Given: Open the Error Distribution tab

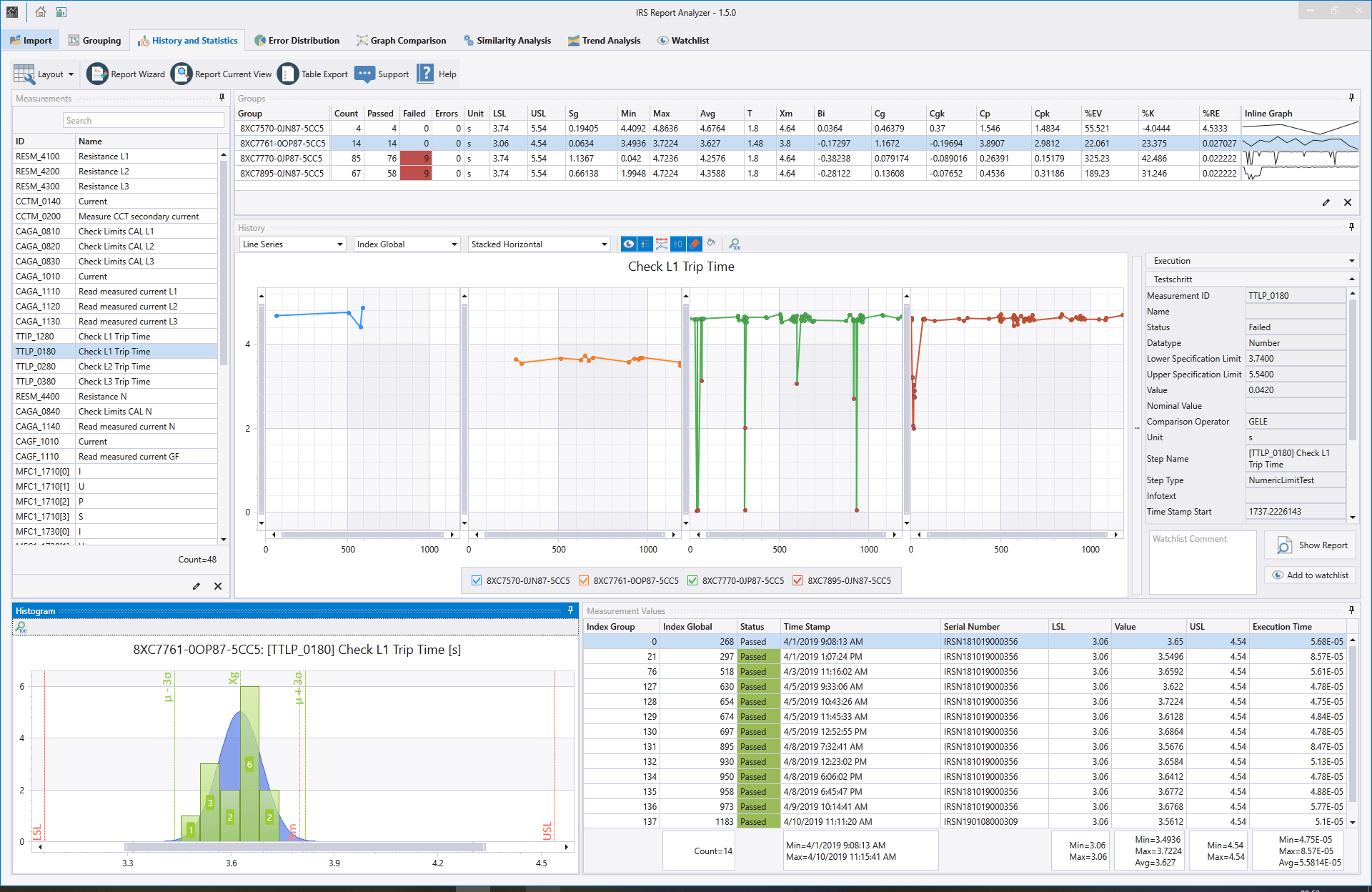Looking at the screenshot, I should pyautogui.click(x=297, y=41).
